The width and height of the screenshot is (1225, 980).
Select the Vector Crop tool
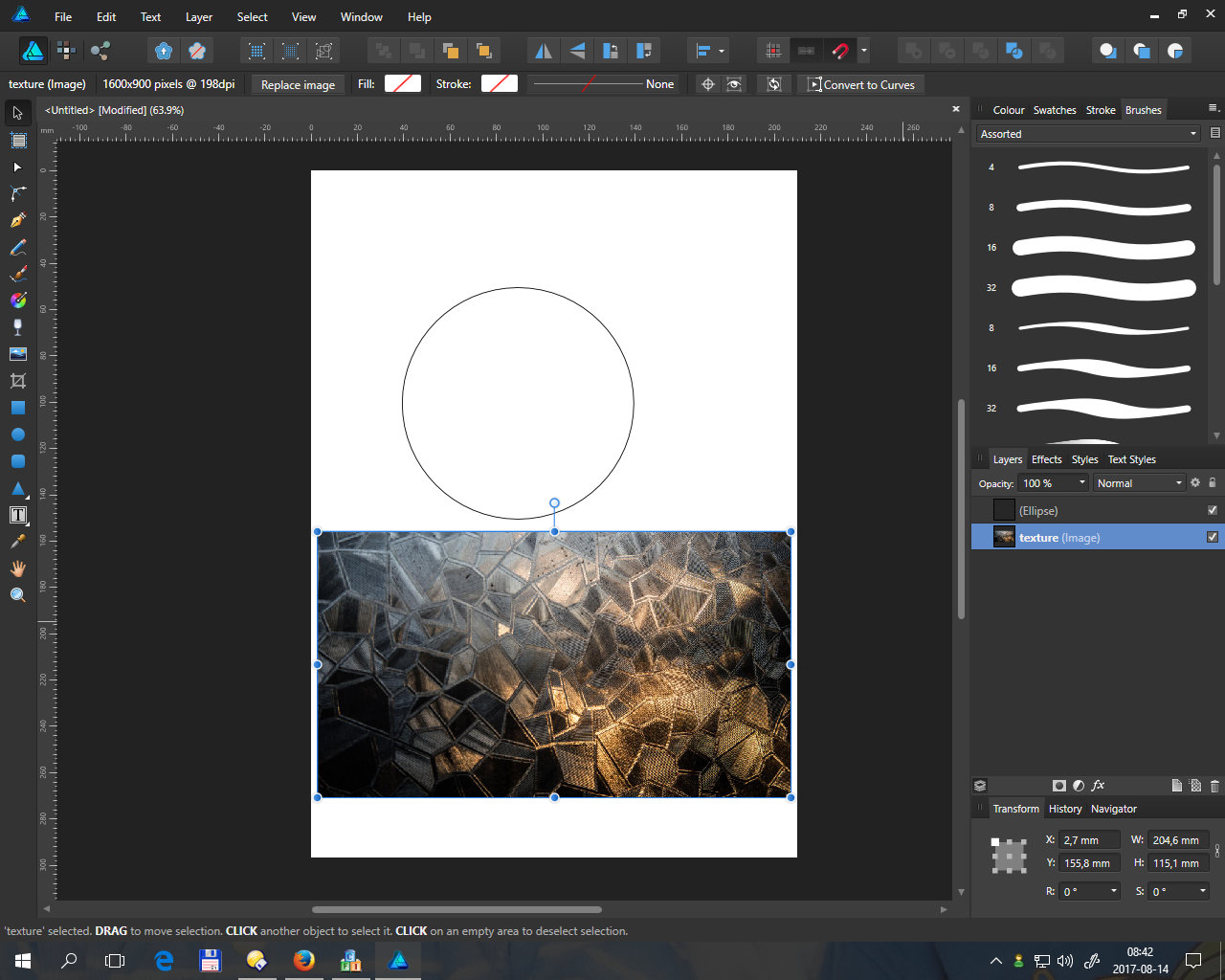pyautogui.click(x=16, y=380)
